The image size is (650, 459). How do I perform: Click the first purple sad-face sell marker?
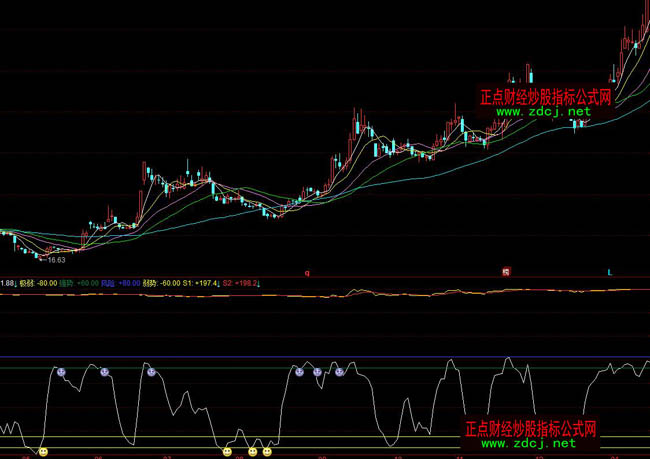(x=60, y=371)
